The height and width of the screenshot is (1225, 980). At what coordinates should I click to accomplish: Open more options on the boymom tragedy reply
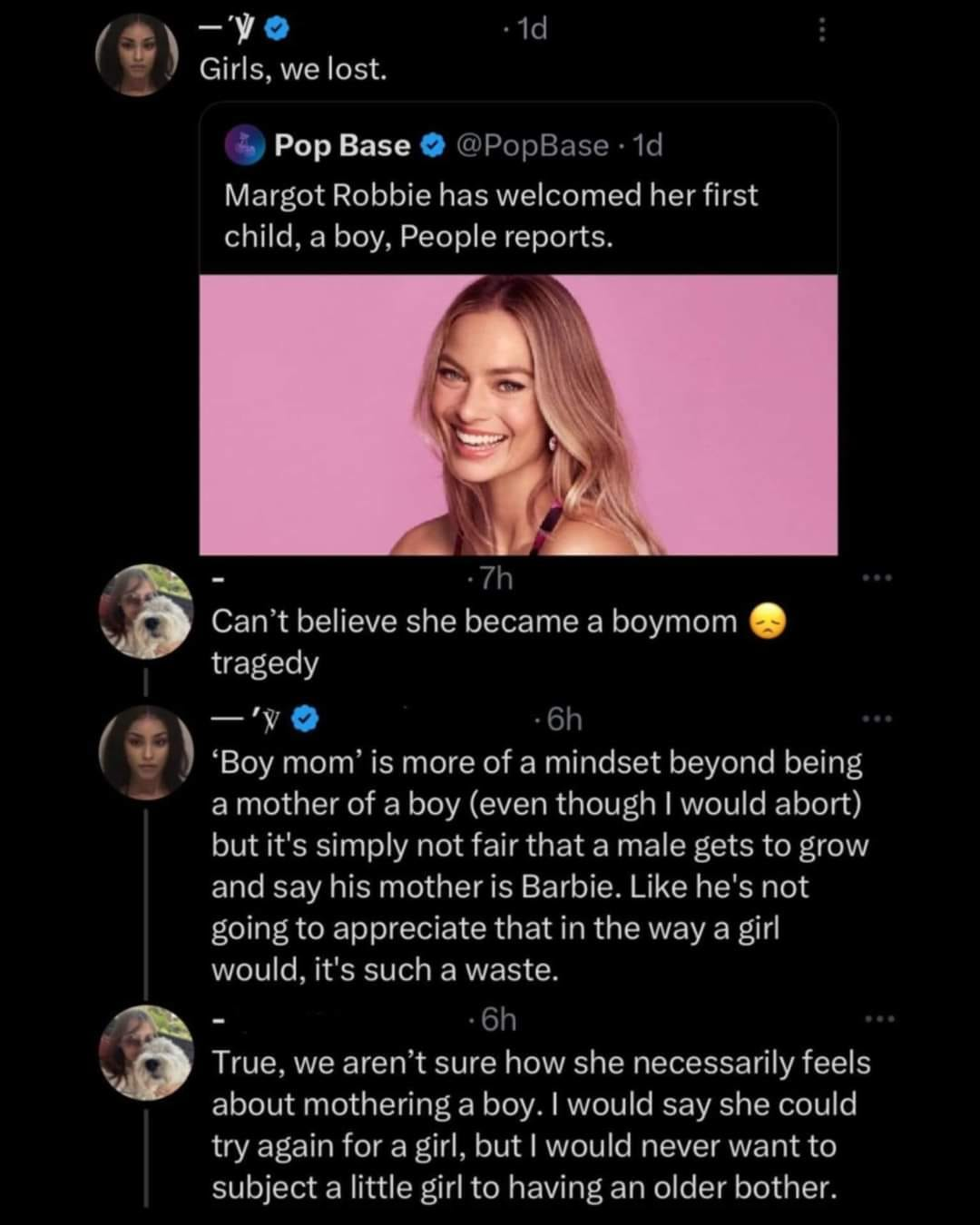(878, 578)
